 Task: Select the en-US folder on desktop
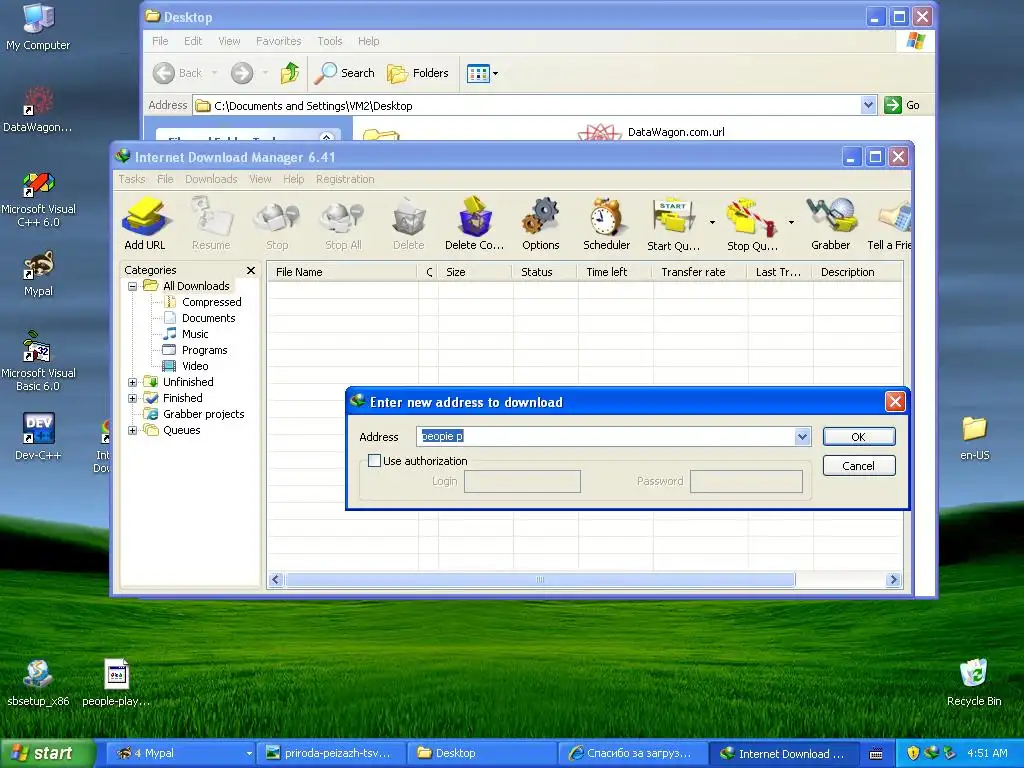tap(974, 438)
